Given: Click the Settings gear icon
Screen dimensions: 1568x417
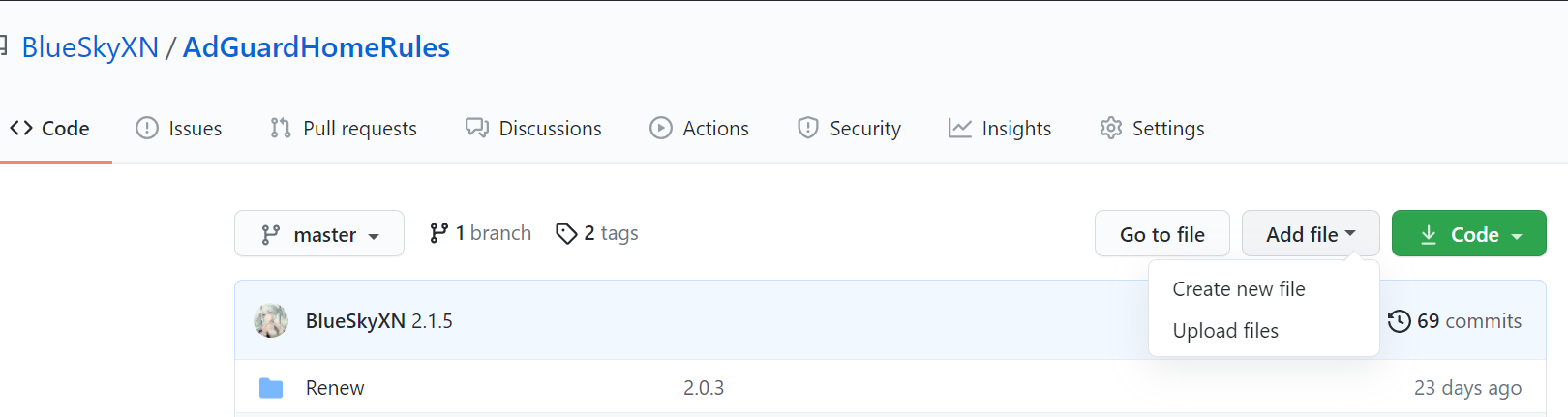Looking at the screenshot, I should 1111,128.
